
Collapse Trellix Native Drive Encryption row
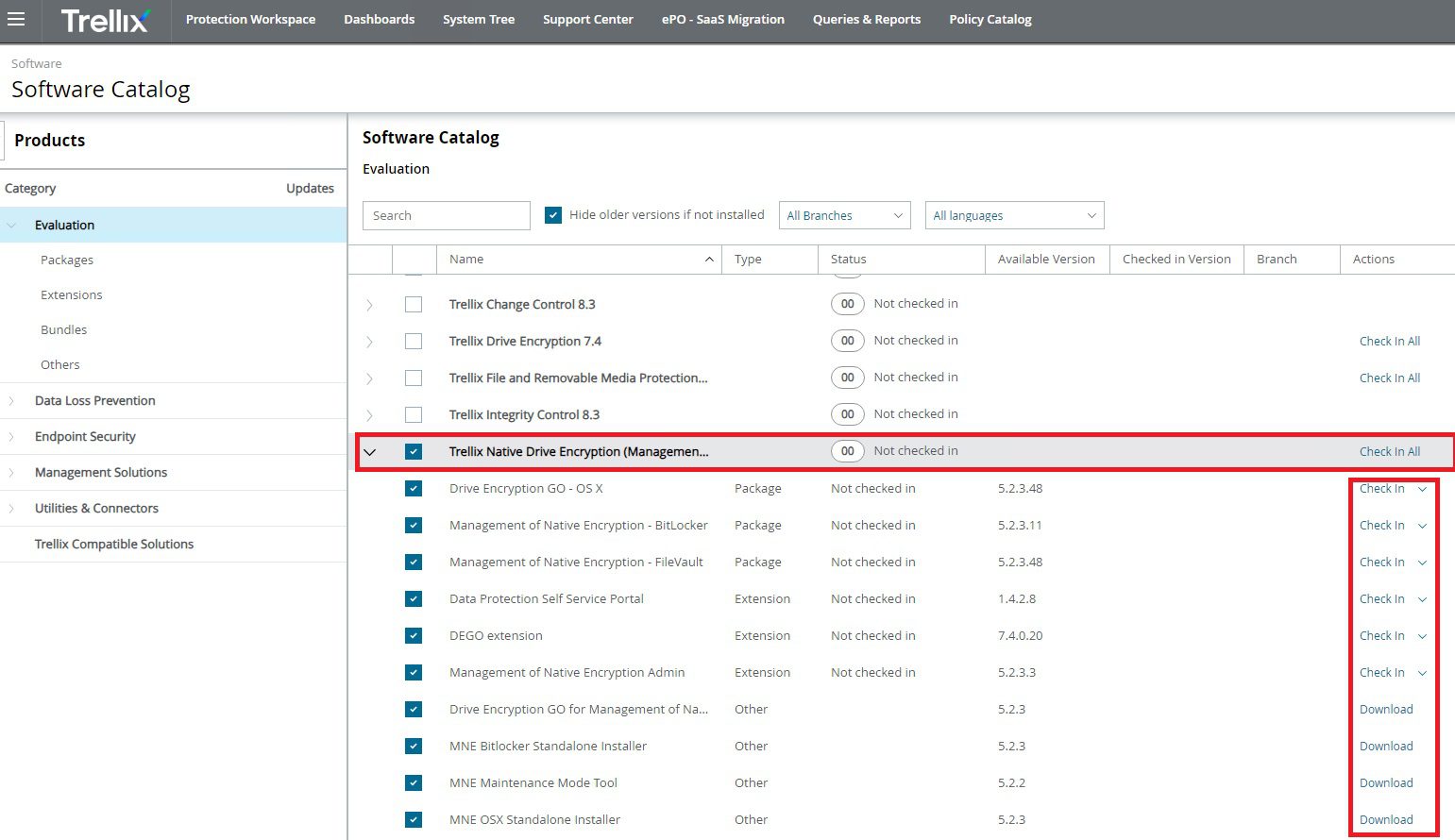[x=370, y=452]
